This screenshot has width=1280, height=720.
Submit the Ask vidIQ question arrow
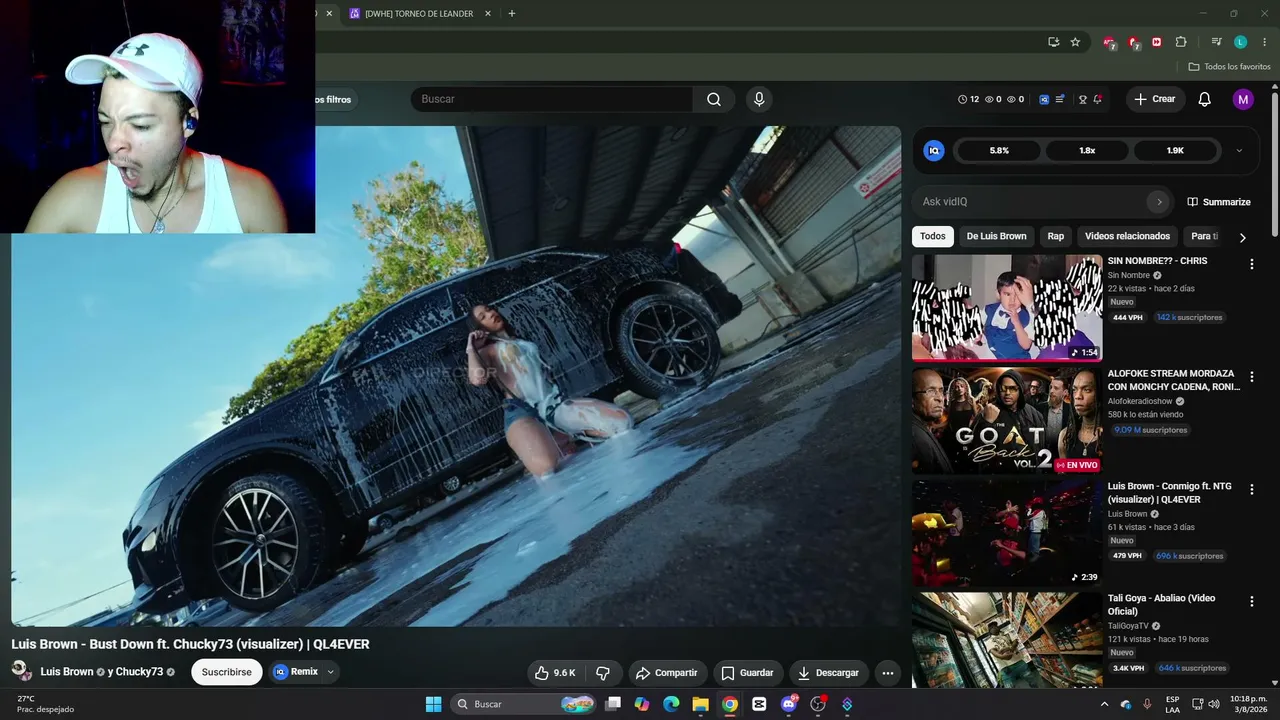(x=1159, y=202)
